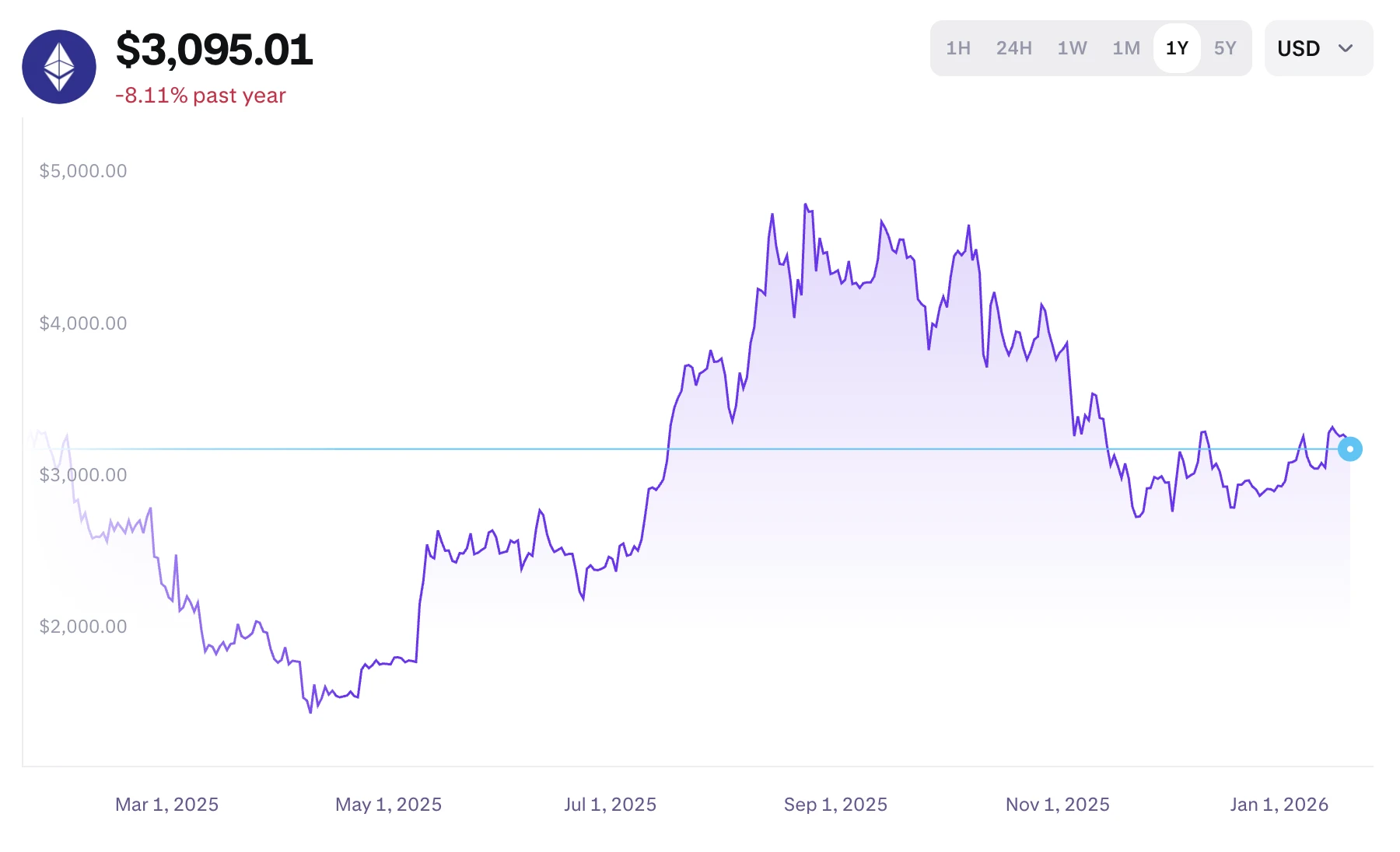Click the $4,000.00 axis label
This screenshot has height=852, width=1400.
(x=83, y=323)
